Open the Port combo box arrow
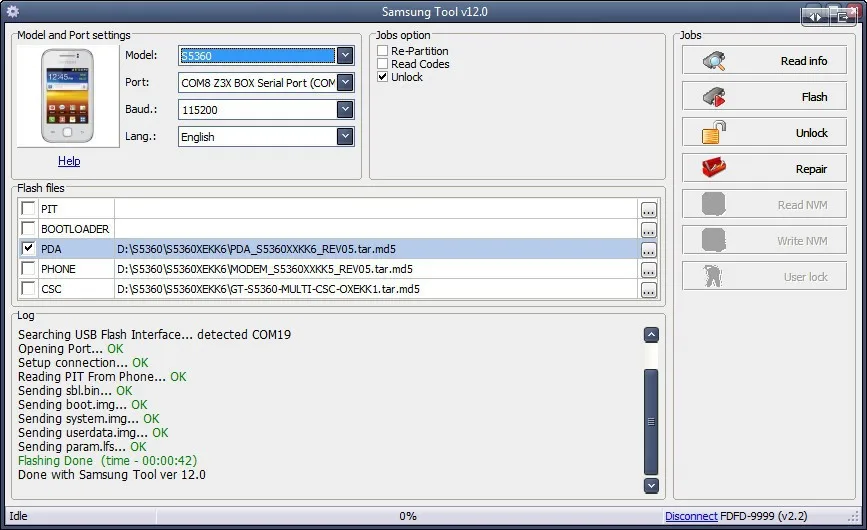 coord(345,82)
